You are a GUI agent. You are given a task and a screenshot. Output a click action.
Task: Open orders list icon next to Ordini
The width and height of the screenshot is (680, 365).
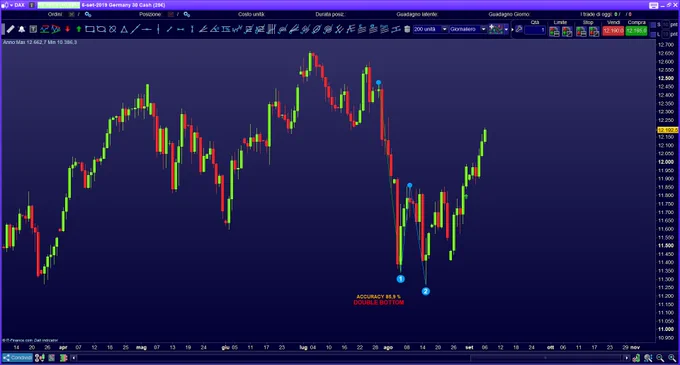88,14
